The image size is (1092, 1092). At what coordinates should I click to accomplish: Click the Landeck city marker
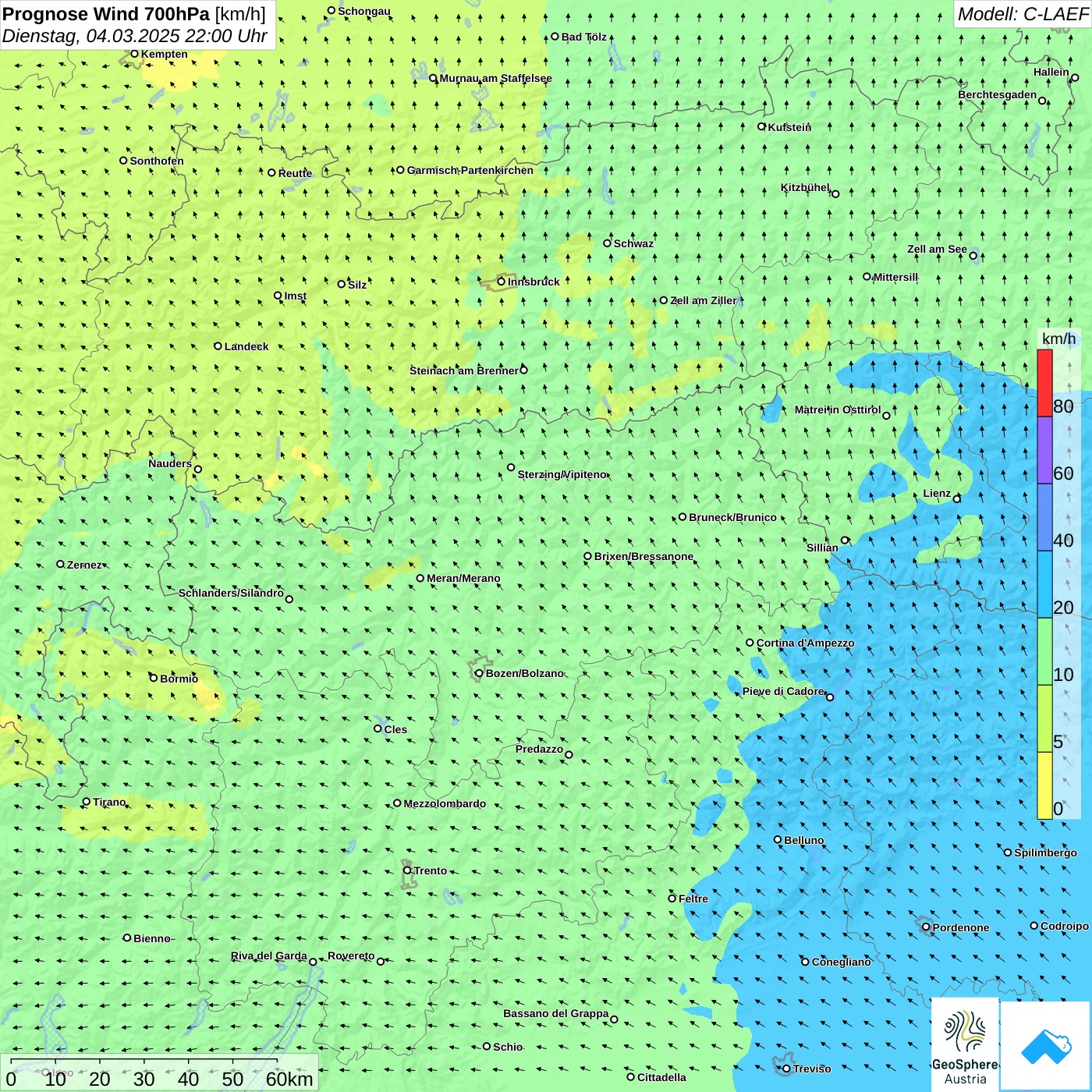pos(218,346)
